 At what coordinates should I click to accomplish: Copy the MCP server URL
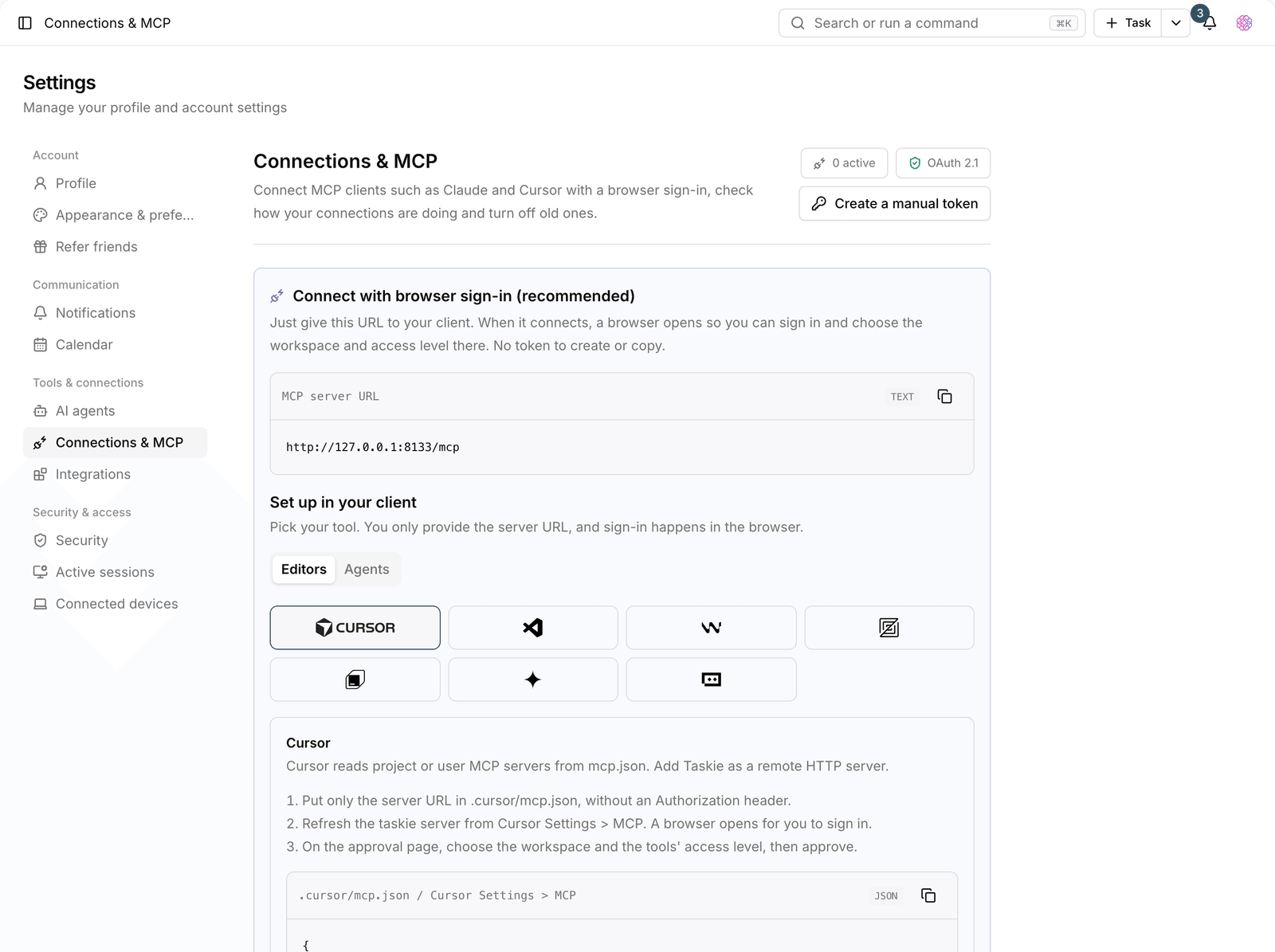coord(944,397)
